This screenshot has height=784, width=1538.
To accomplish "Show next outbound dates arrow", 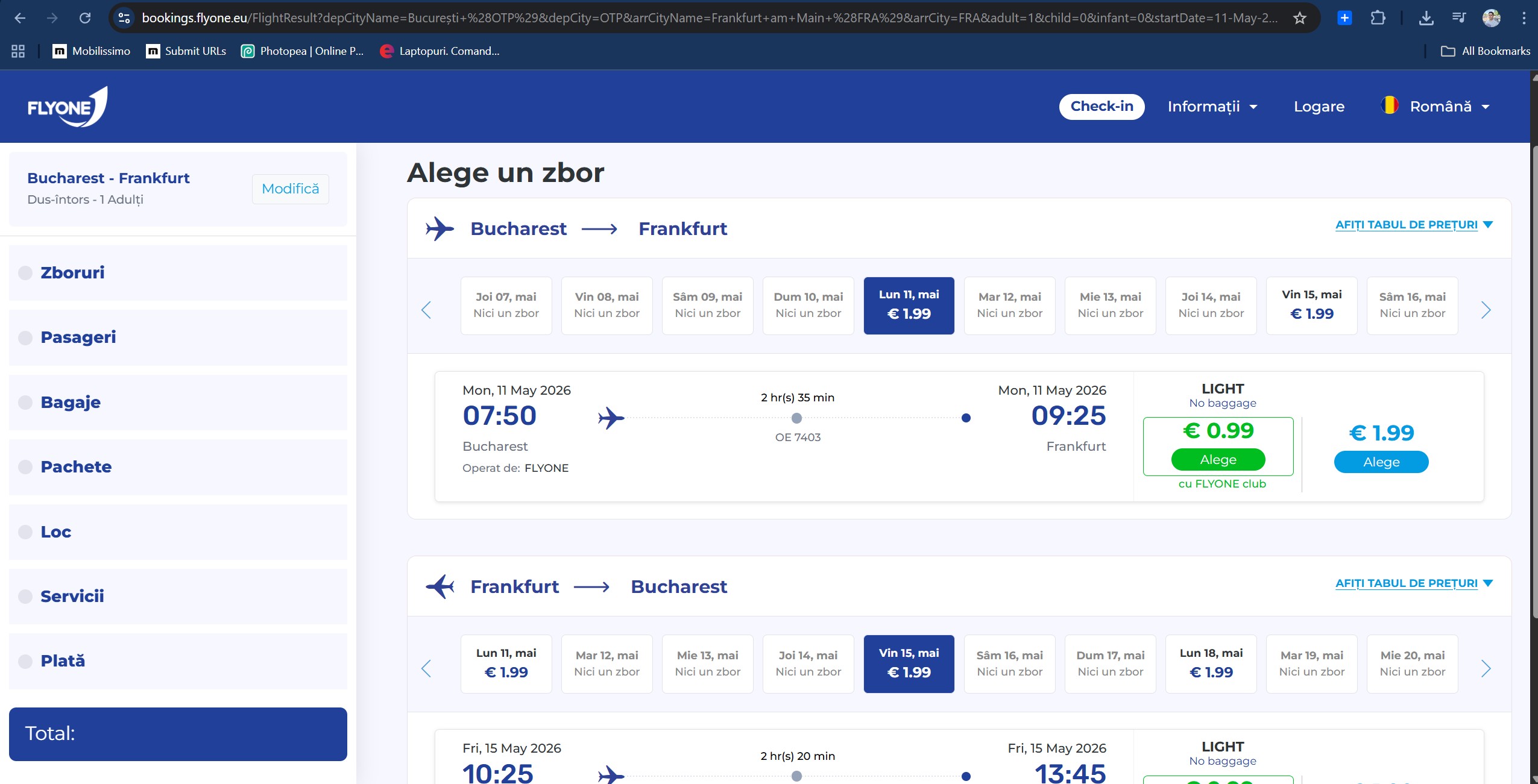I will pos(1486,310).
